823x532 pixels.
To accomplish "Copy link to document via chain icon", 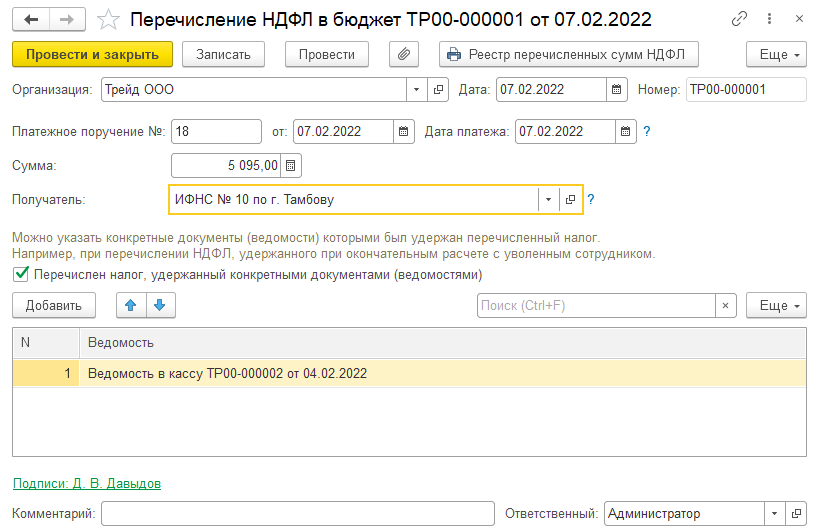I will [739, 19].
